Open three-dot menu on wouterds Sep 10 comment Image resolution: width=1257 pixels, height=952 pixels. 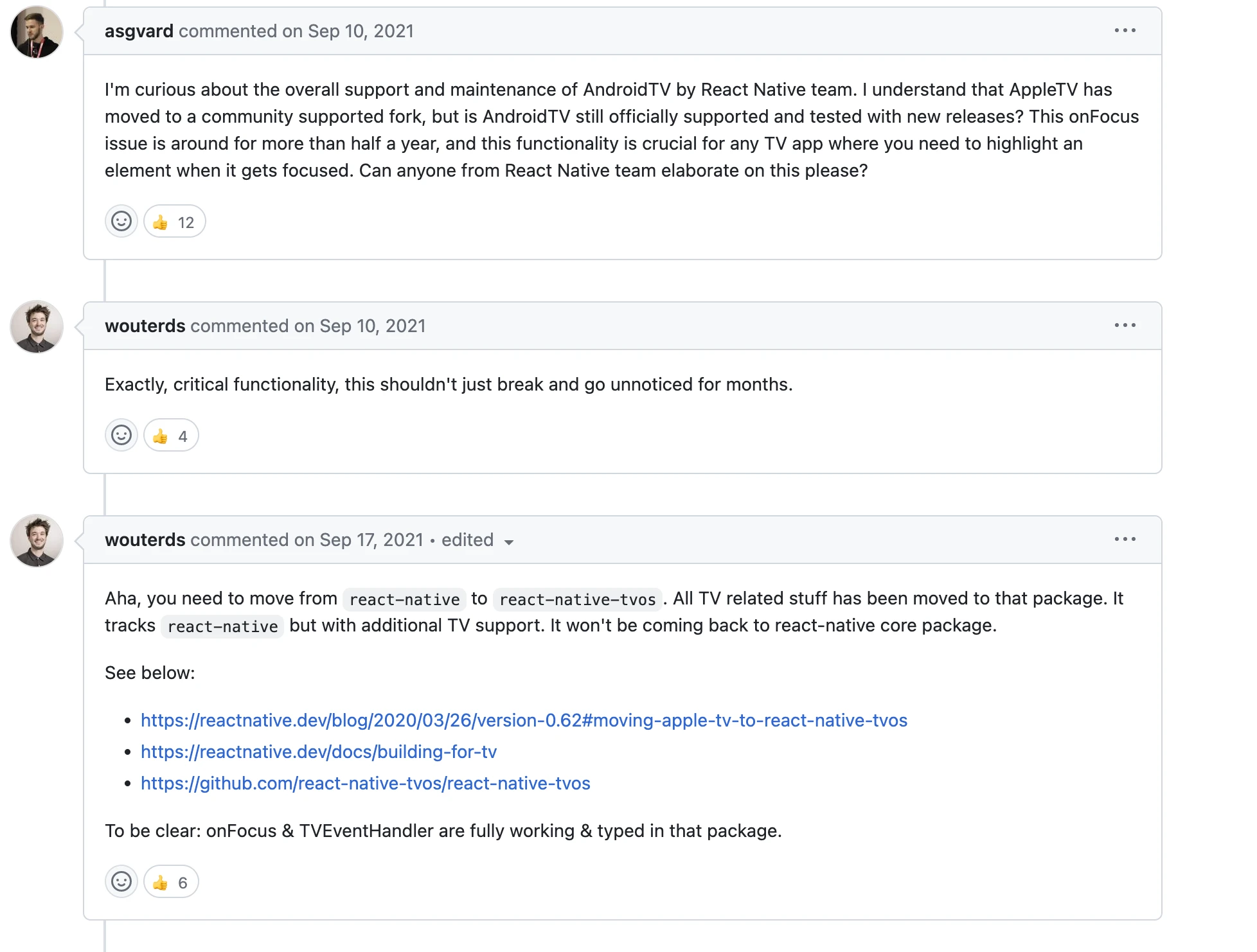(x=1125, y=326)
